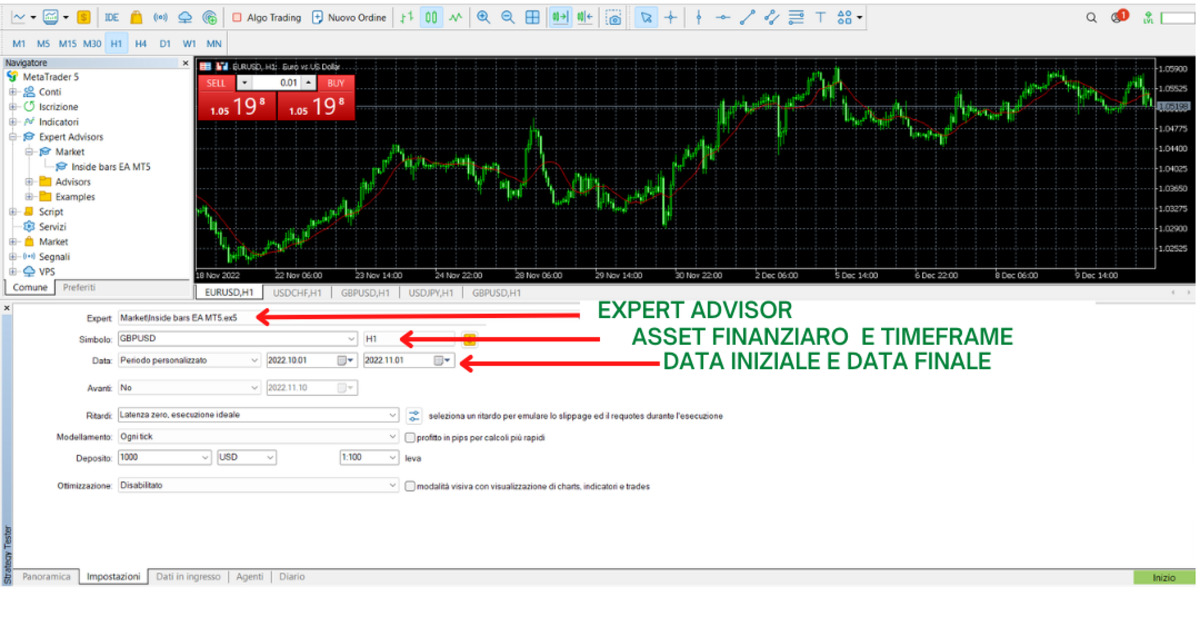Switch chart to candlestick display

pos(432,17)
